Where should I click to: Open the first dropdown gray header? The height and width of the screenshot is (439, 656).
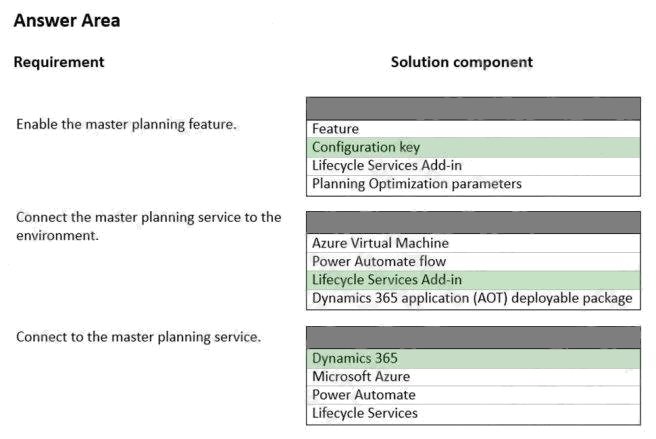[x=473, y=108]
